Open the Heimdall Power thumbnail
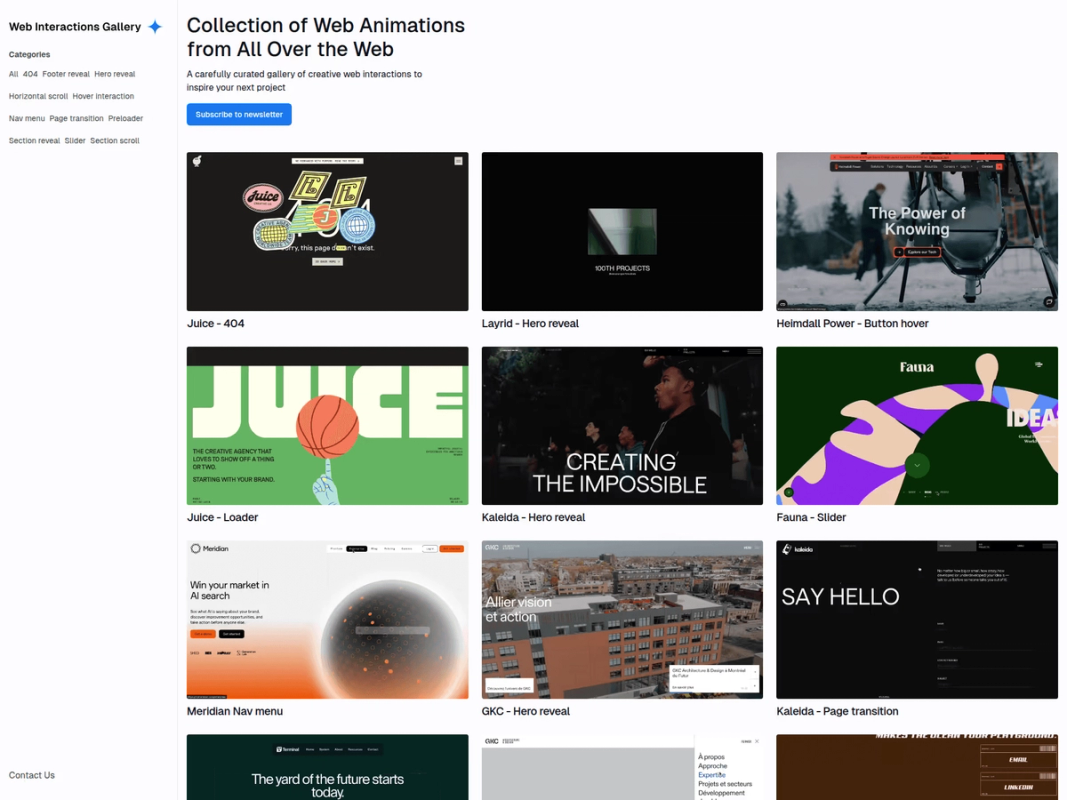 (x=917, y=231)
